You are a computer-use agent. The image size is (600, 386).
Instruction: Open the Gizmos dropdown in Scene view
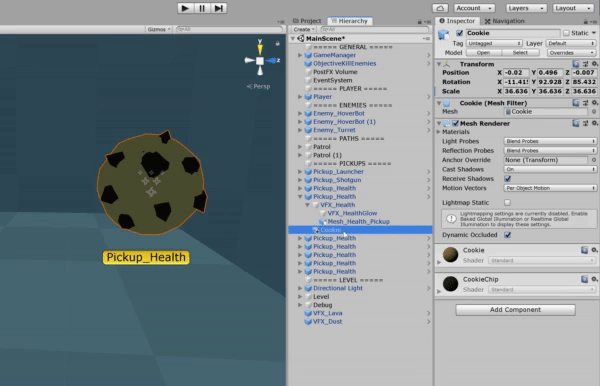pos(159,29)
